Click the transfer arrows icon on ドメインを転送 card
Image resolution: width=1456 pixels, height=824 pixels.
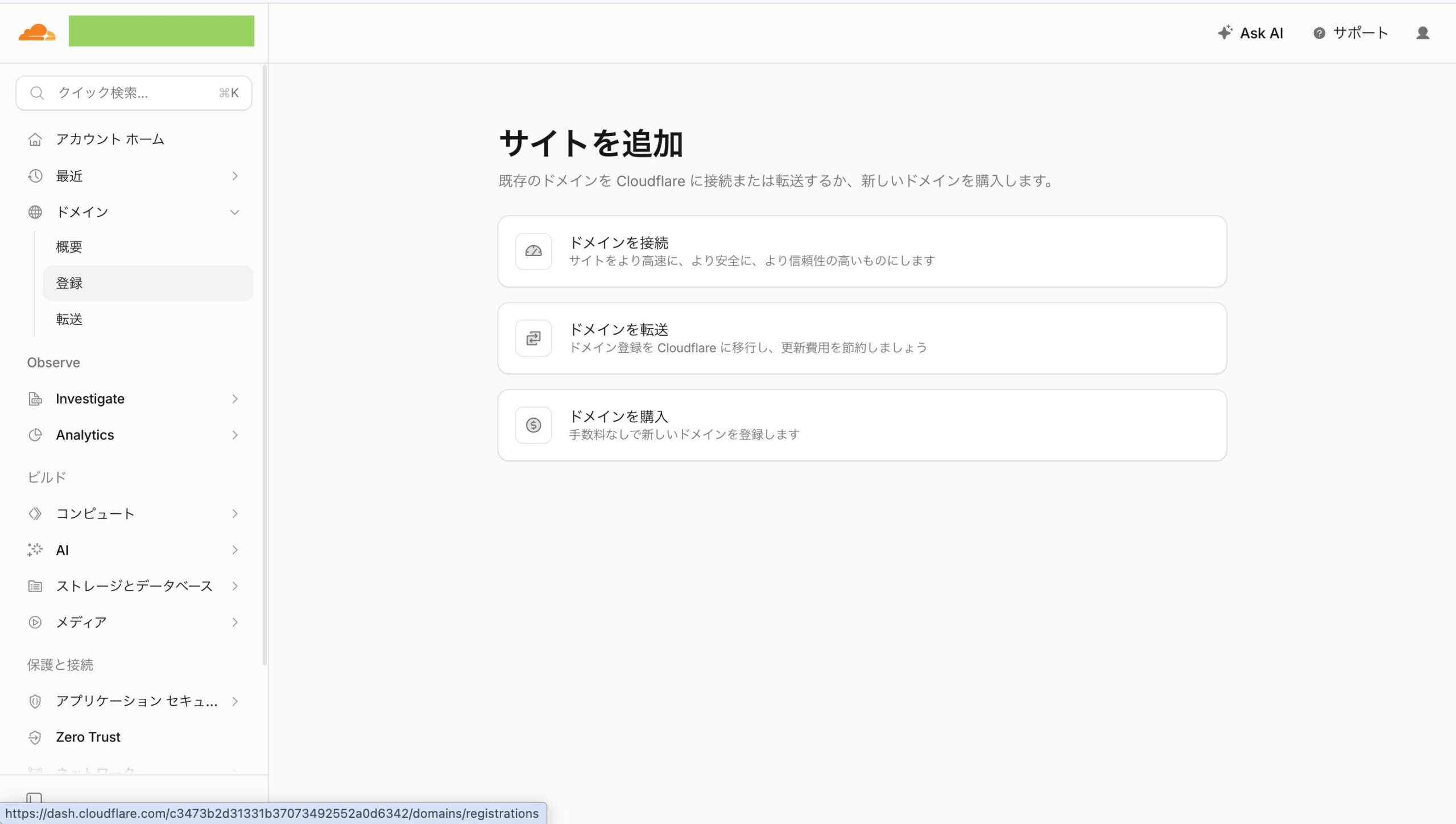533,338
